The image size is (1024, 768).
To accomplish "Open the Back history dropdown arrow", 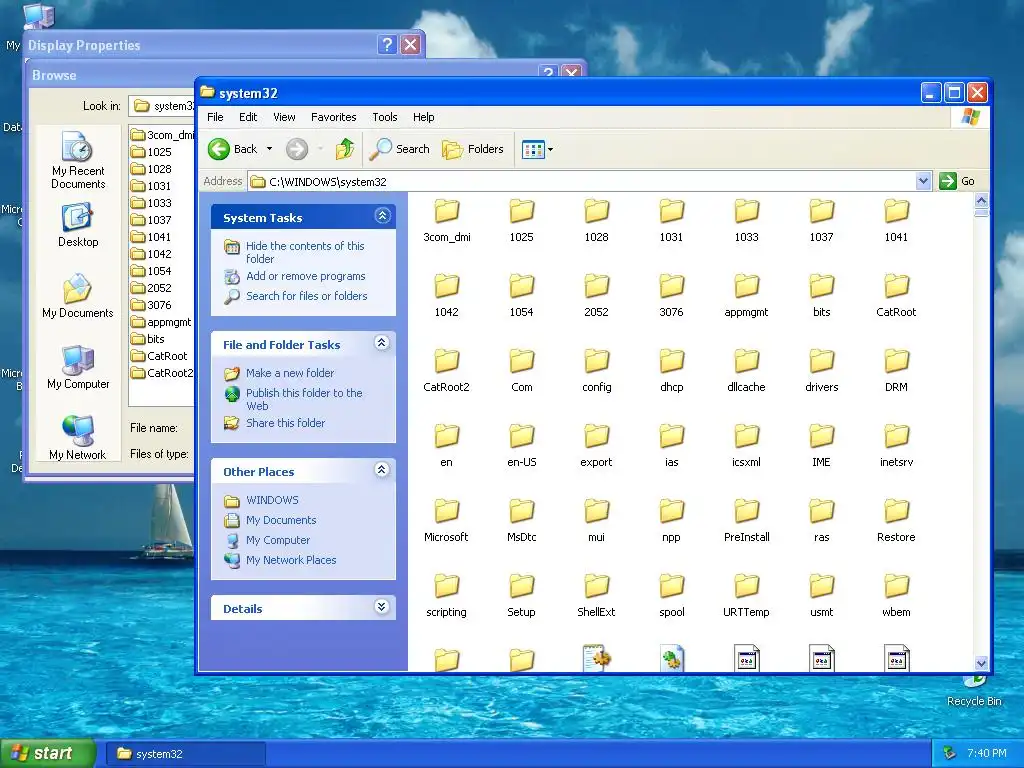I will tap(269, 149).
